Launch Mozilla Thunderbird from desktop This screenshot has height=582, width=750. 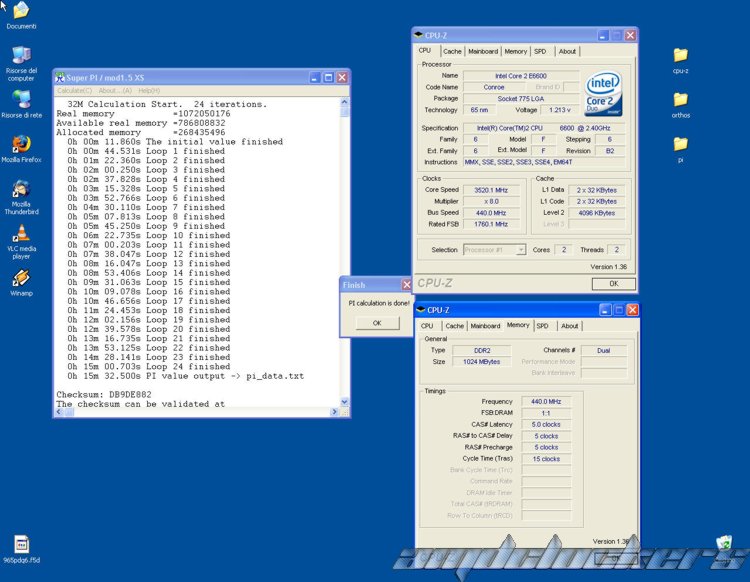pyautogui.click(x=20, y=189)
